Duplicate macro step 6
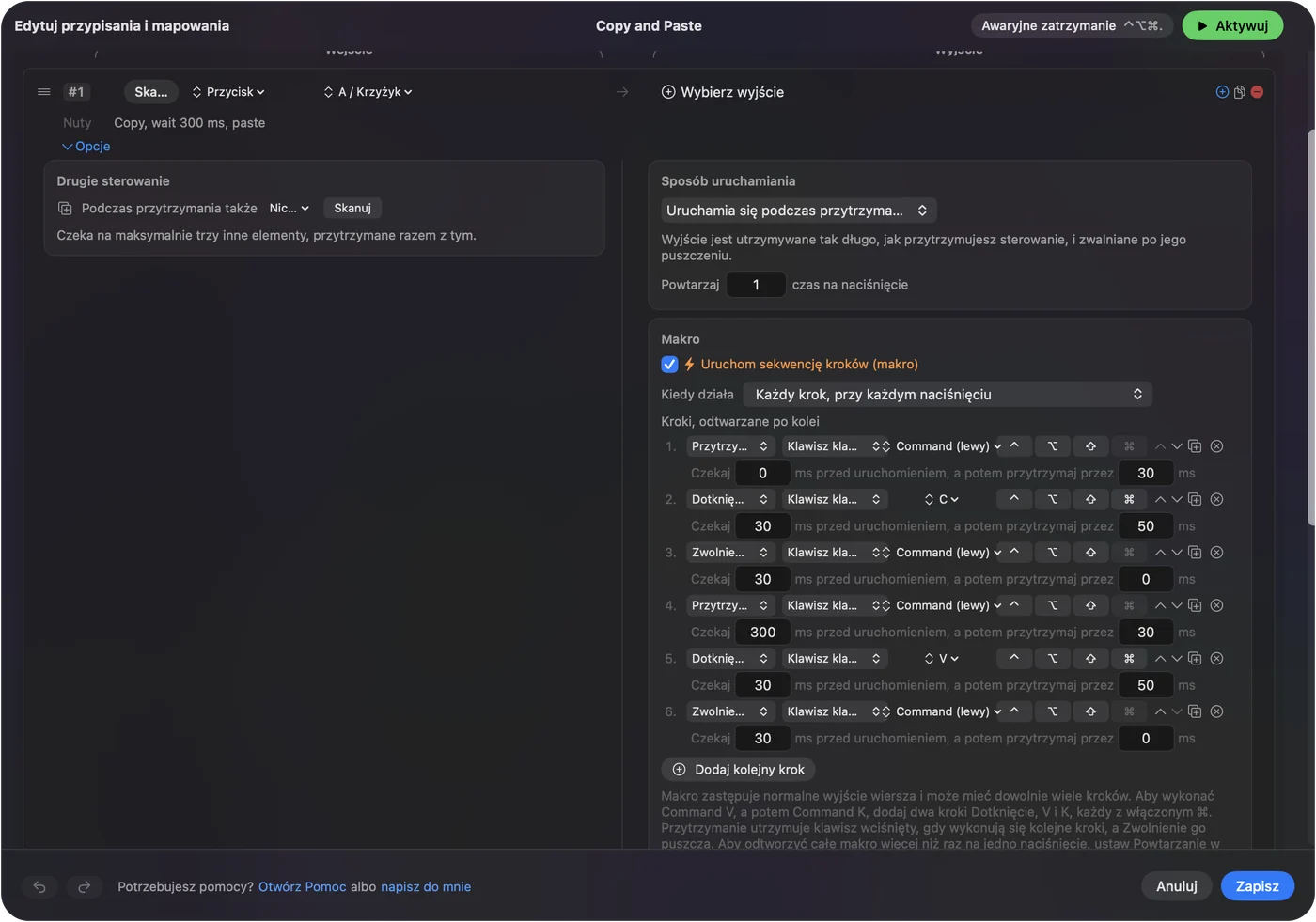1316x922 pixels. pos(1195,711)
